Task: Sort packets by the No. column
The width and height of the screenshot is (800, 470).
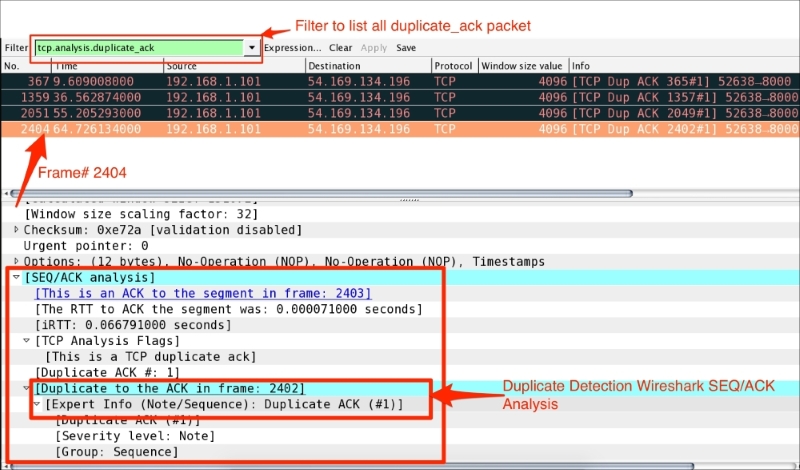Action: 26,66
